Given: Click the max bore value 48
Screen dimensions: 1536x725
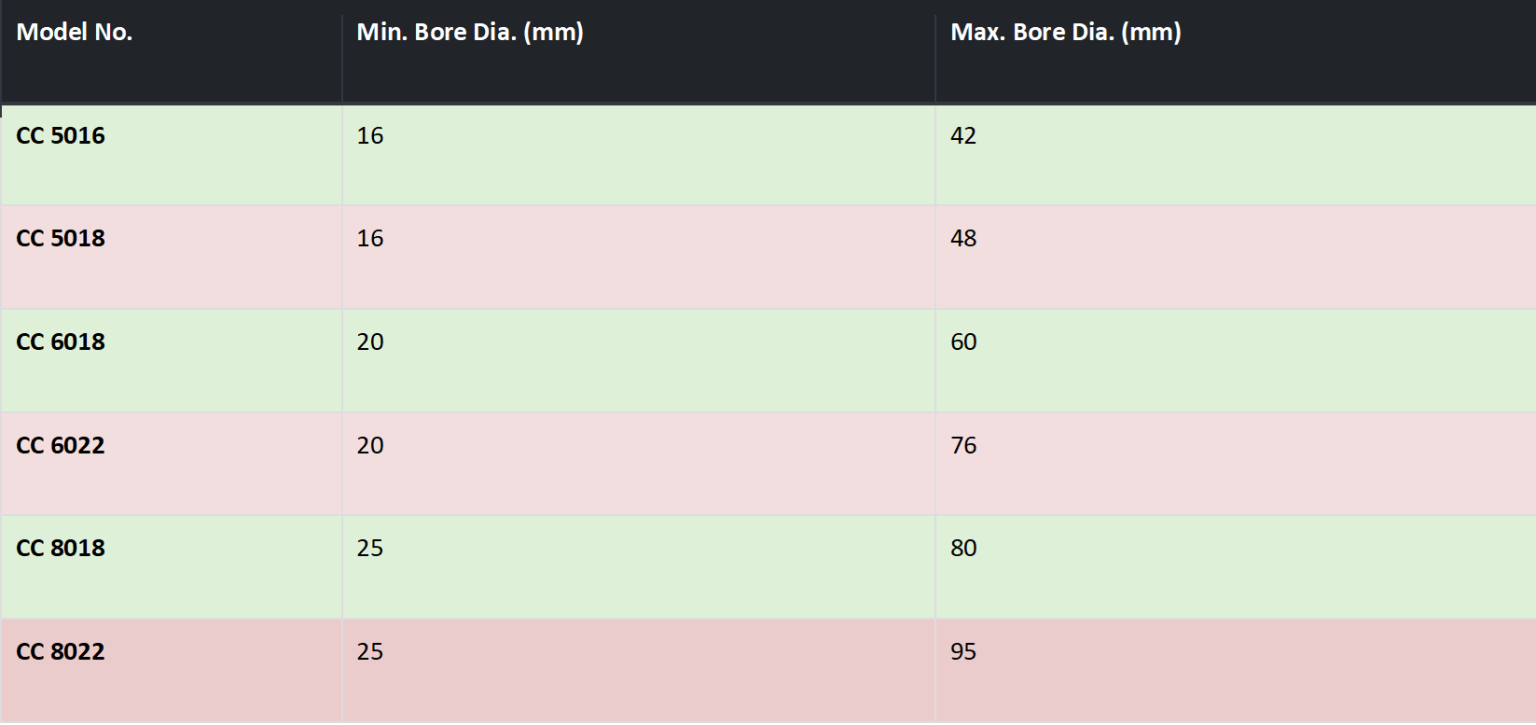Looking at the screenshot, I should click(x=963, y=239).
